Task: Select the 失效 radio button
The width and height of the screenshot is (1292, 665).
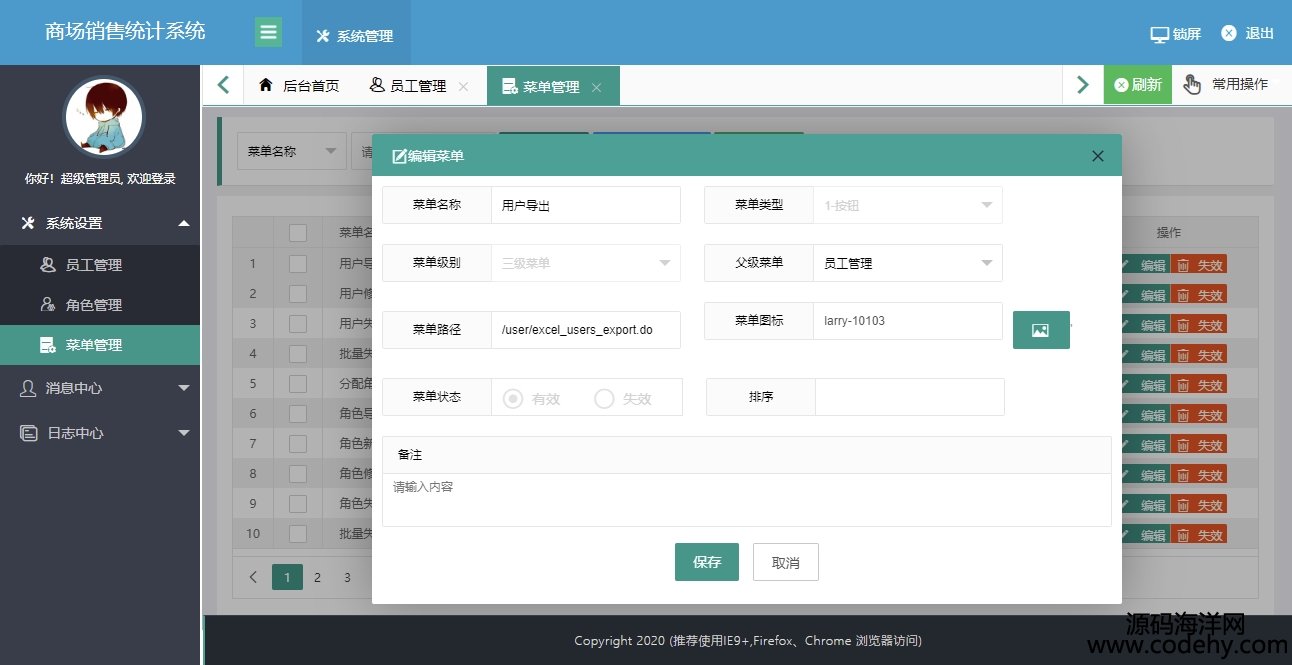Action: [604, 398]
